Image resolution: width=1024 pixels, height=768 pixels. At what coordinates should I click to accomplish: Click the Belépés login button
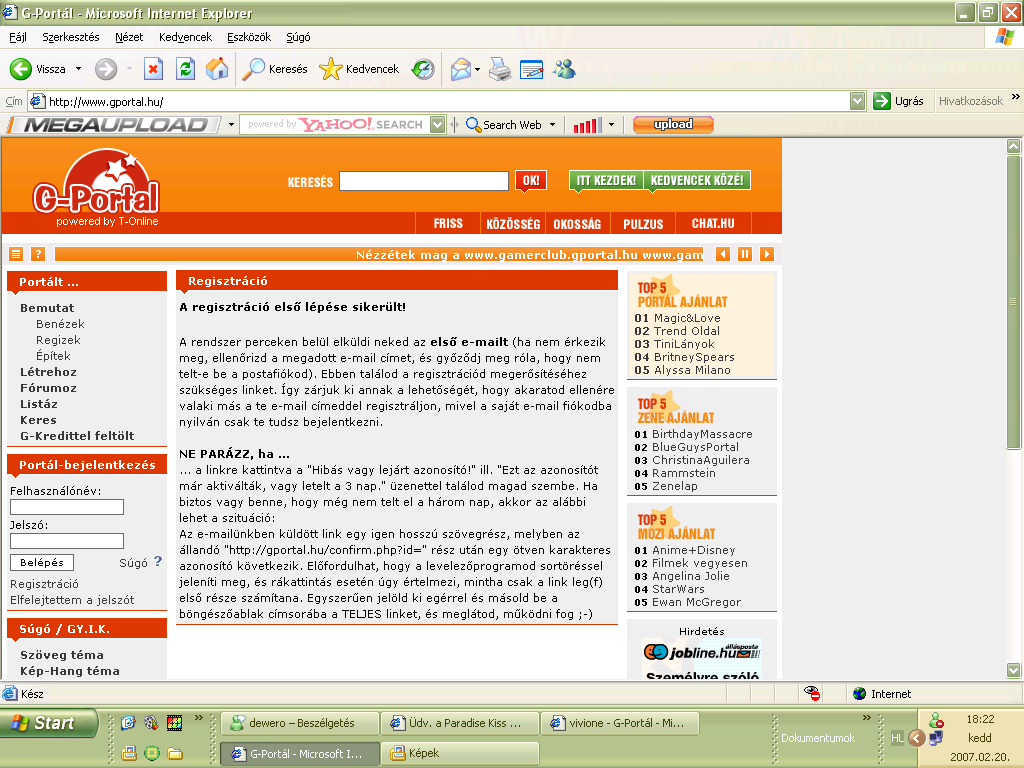click(42, 562)
